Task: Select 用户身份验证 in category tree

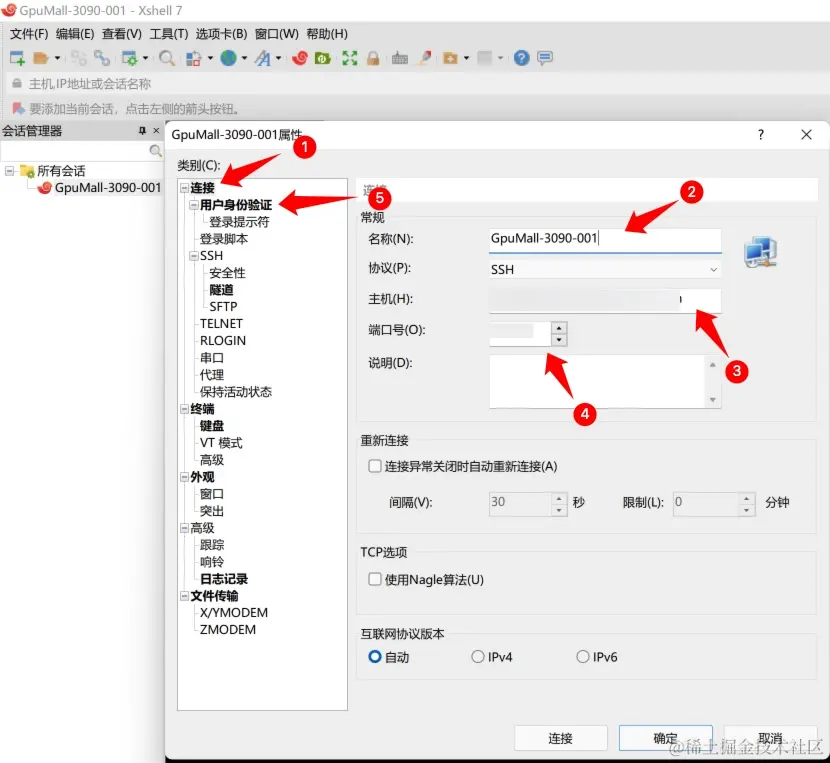Action: point(236,205)
